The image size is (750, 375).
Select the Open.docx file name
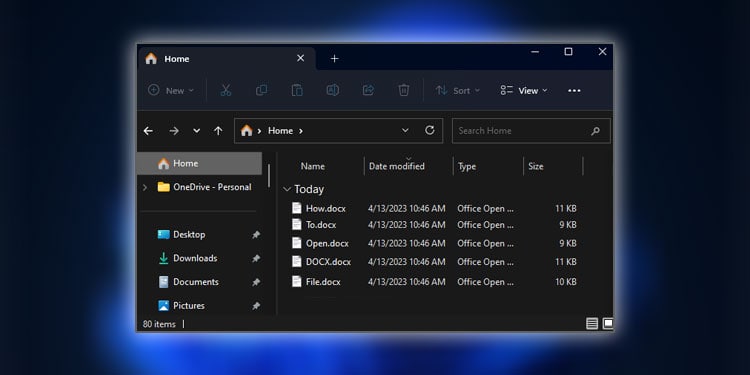tap(327, 243)
